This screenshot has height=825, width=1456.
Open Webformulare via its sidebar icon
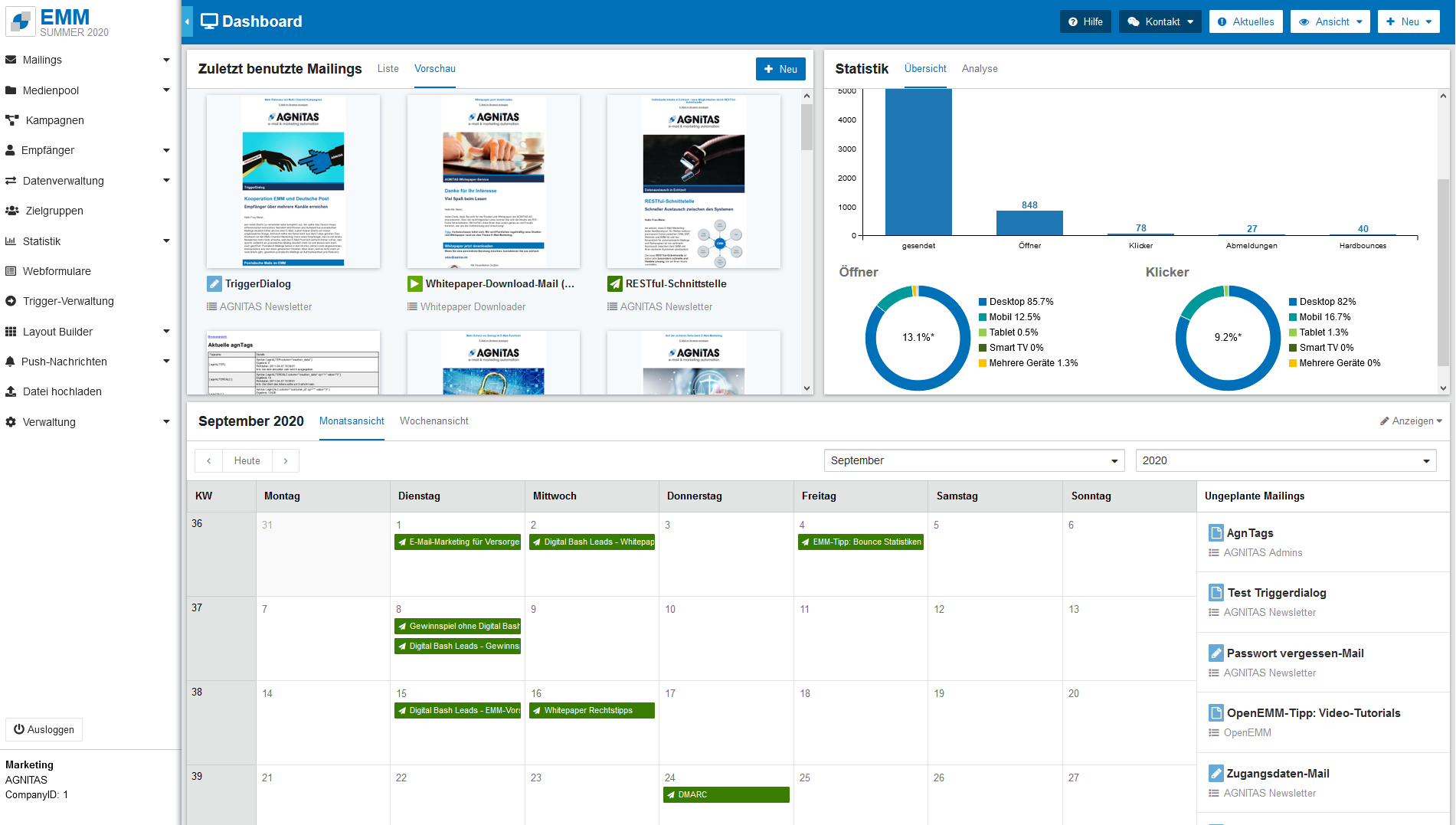tap(11, 271)
